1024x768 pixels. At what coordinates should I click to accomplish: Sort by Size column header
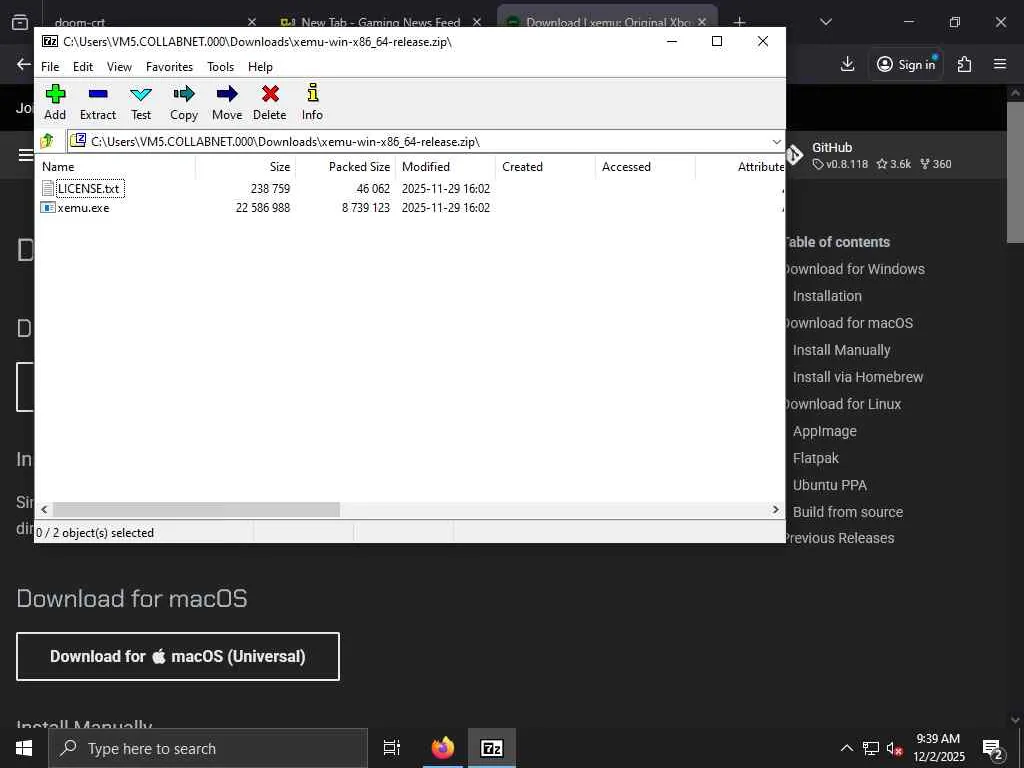(246, 167)
